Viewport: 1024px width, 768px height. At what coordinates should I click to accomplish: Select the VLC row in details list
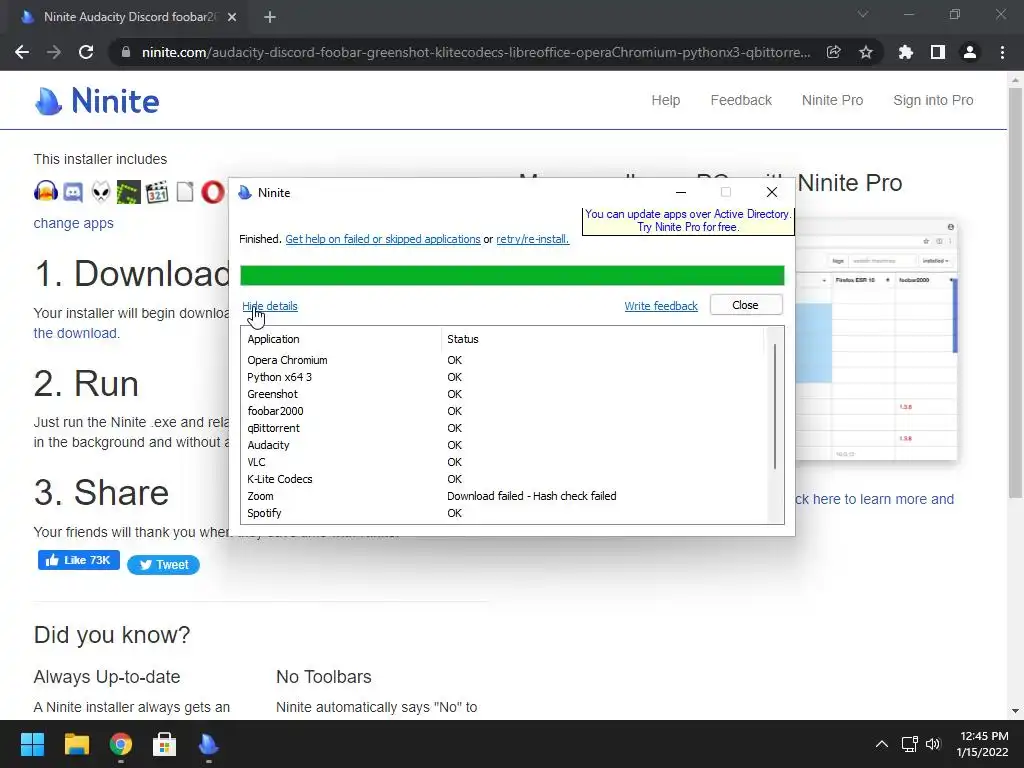[x=503, y=462]
